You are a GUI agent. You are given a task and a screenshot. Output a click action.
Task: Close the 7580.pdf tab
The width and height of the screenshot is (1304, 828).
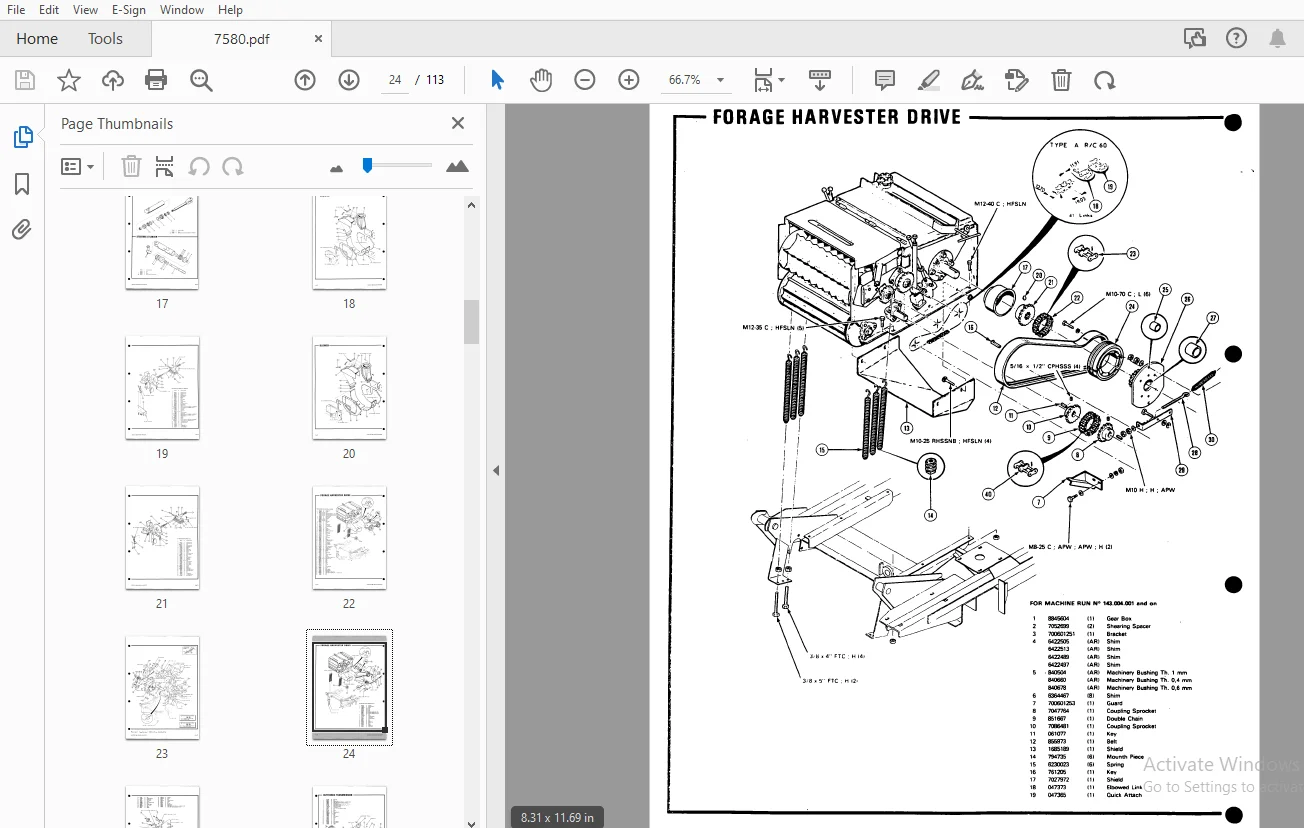319,39
